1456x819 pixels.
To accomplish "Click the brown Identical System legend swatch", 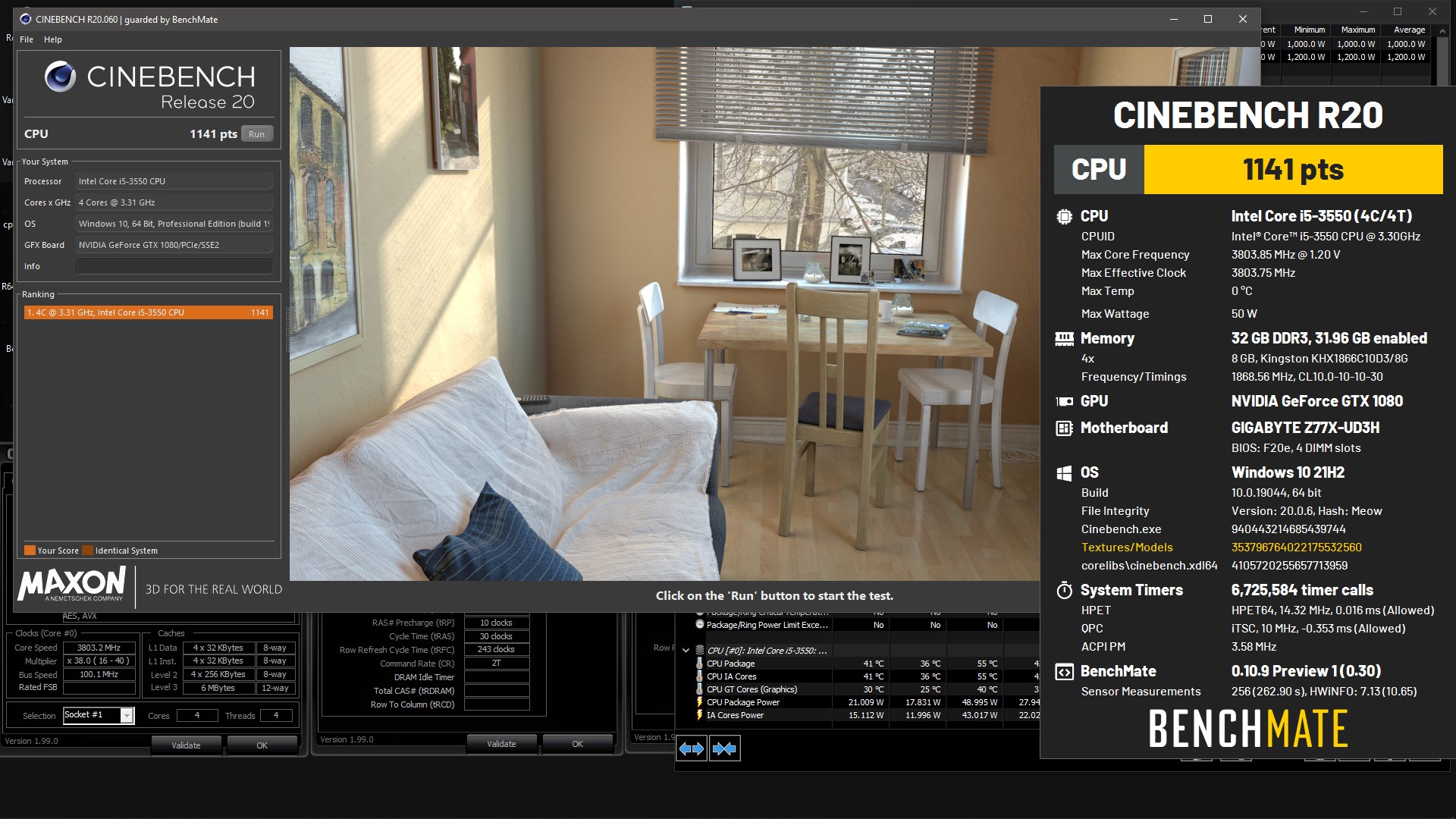I will coord(87,551).
